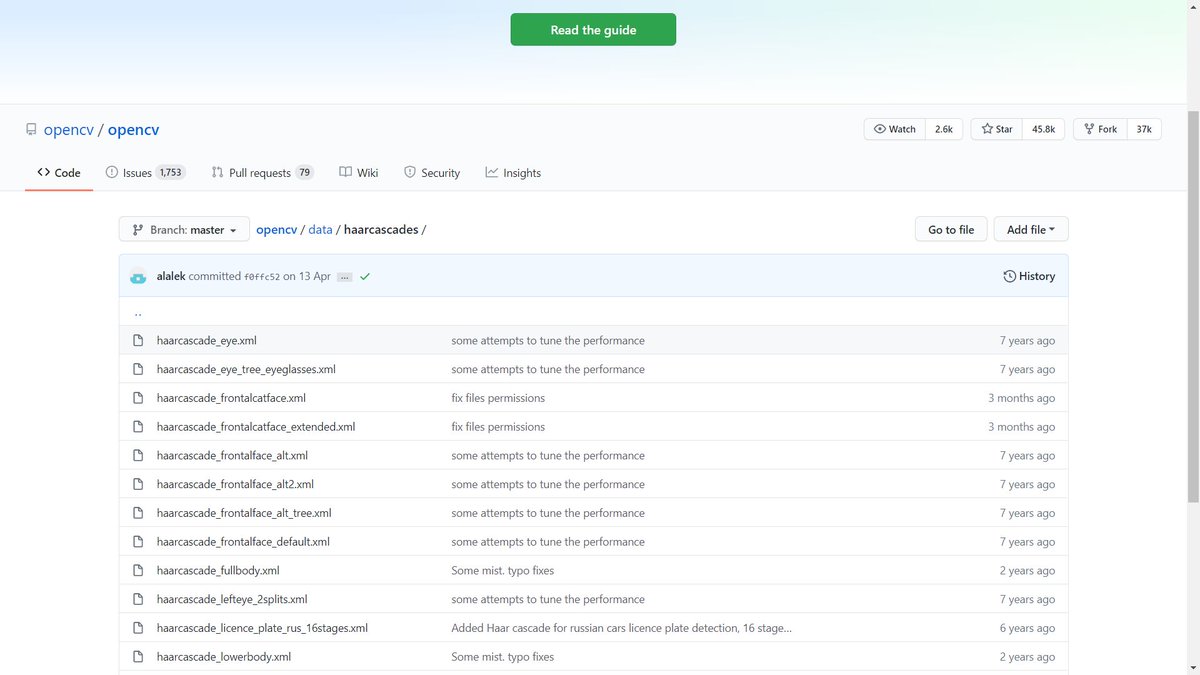Click file icon for haarcascade_lefteye_2splits.xml
Image resolution: width=1200 pixels, height=675 pixels.
[138, 600]
